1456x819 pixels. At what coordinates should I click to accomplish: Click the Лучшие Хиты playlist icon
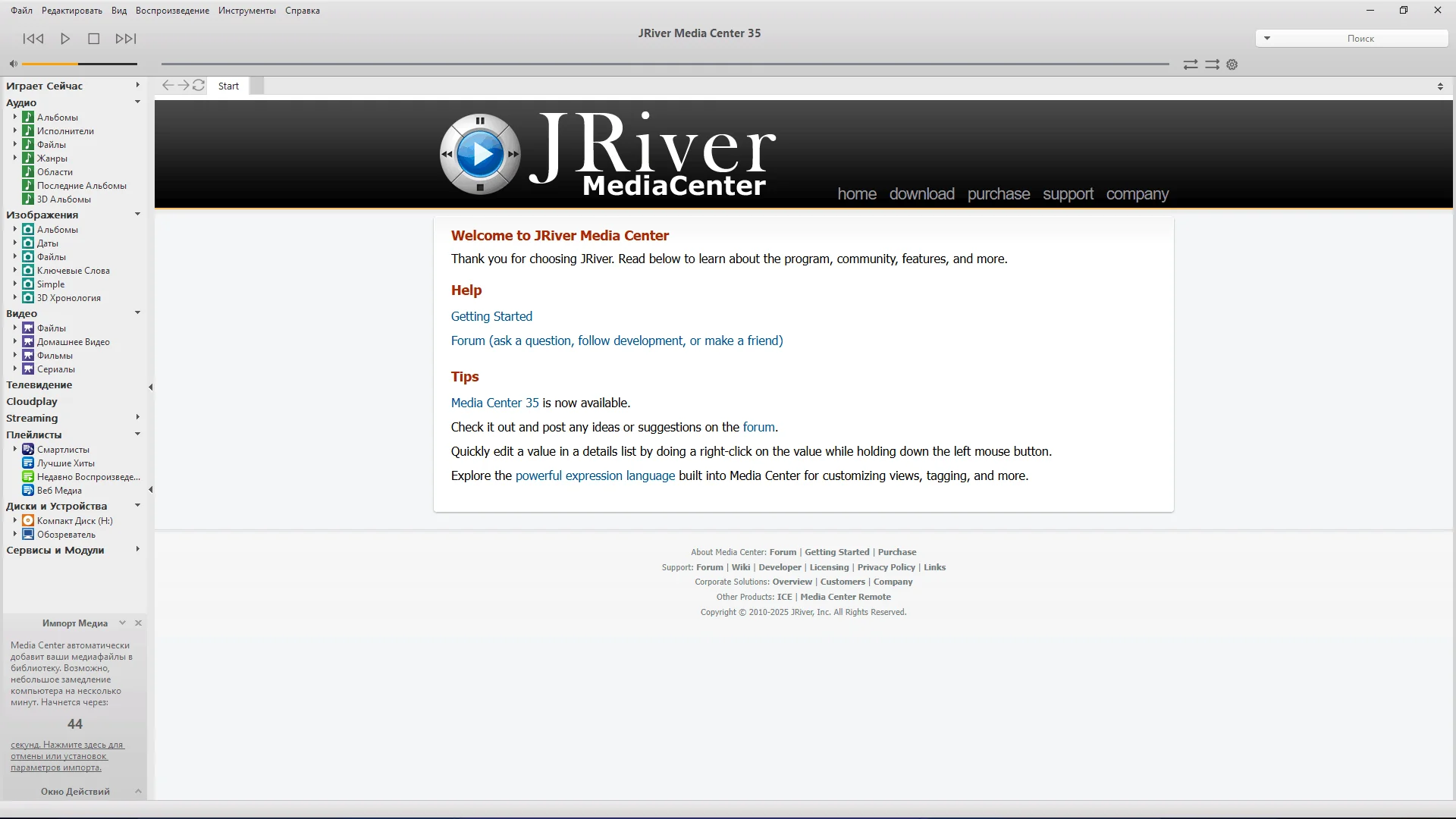28,463
